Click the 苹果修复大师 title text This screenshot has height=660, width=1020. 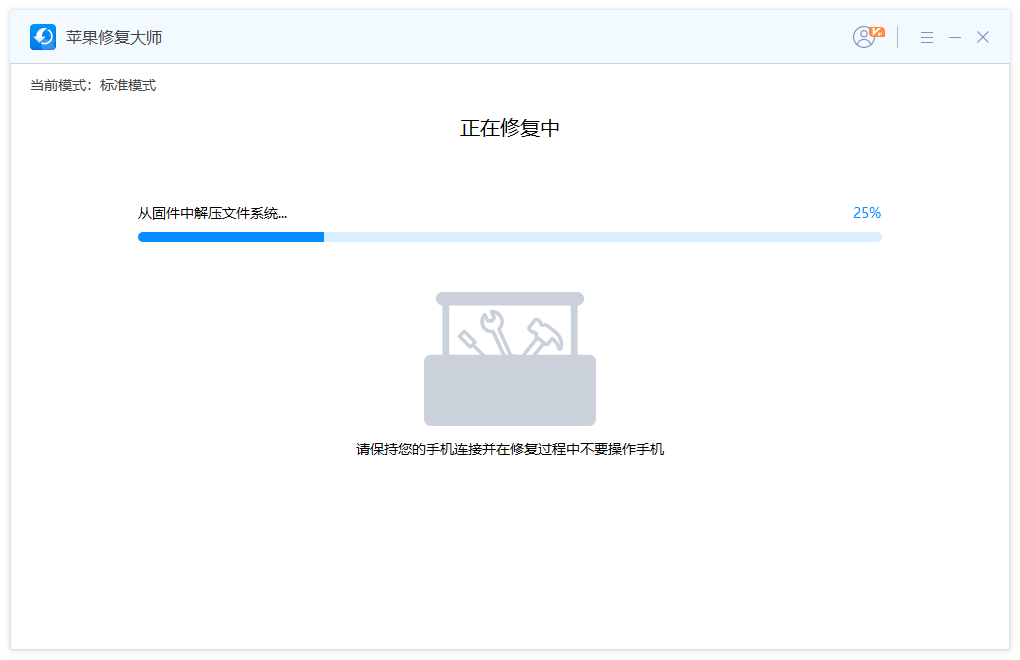pyautogui.click(x=114, y=38)
